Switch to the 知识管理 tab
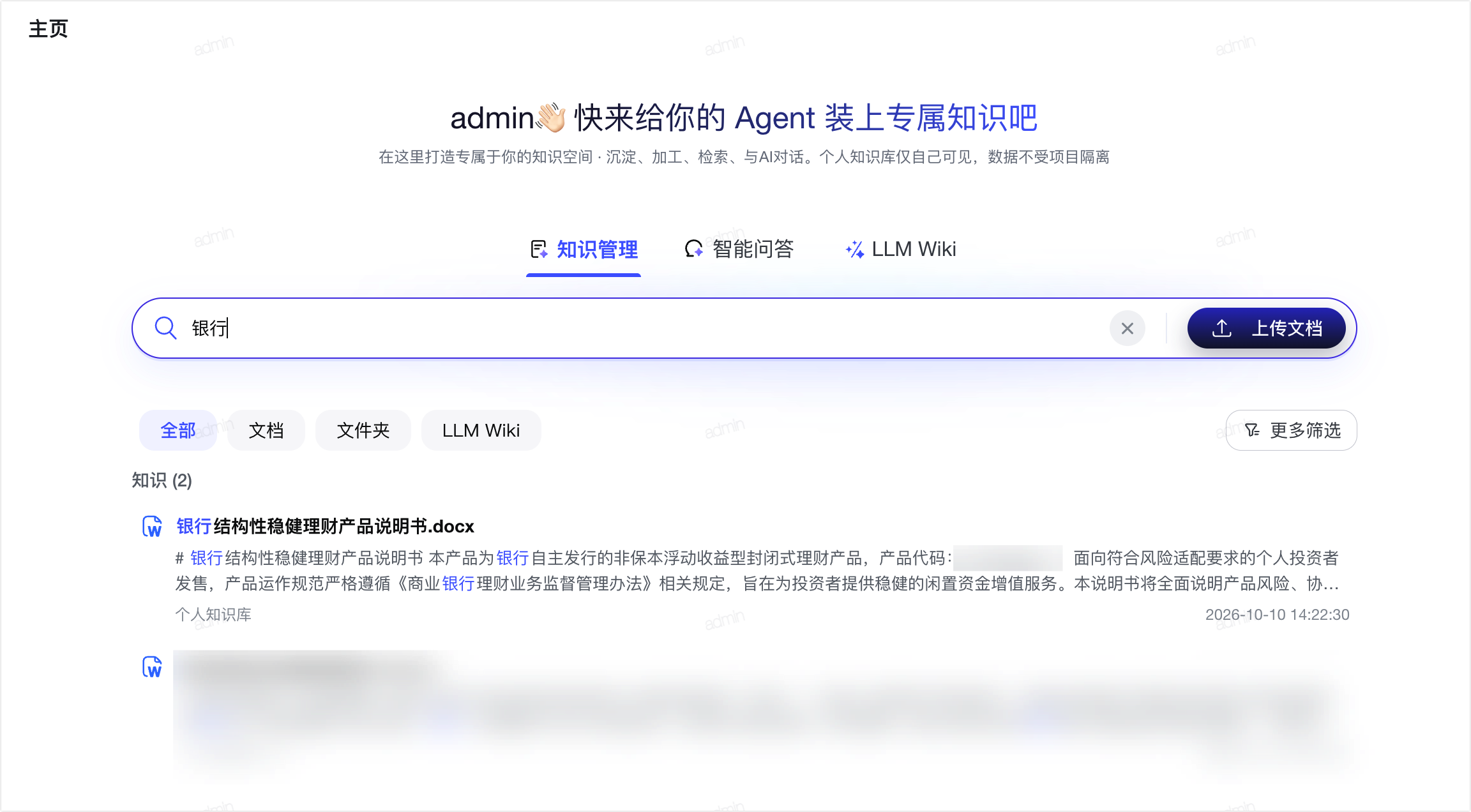The width and height of the screenshot is (1471, 812). [584, 250]
